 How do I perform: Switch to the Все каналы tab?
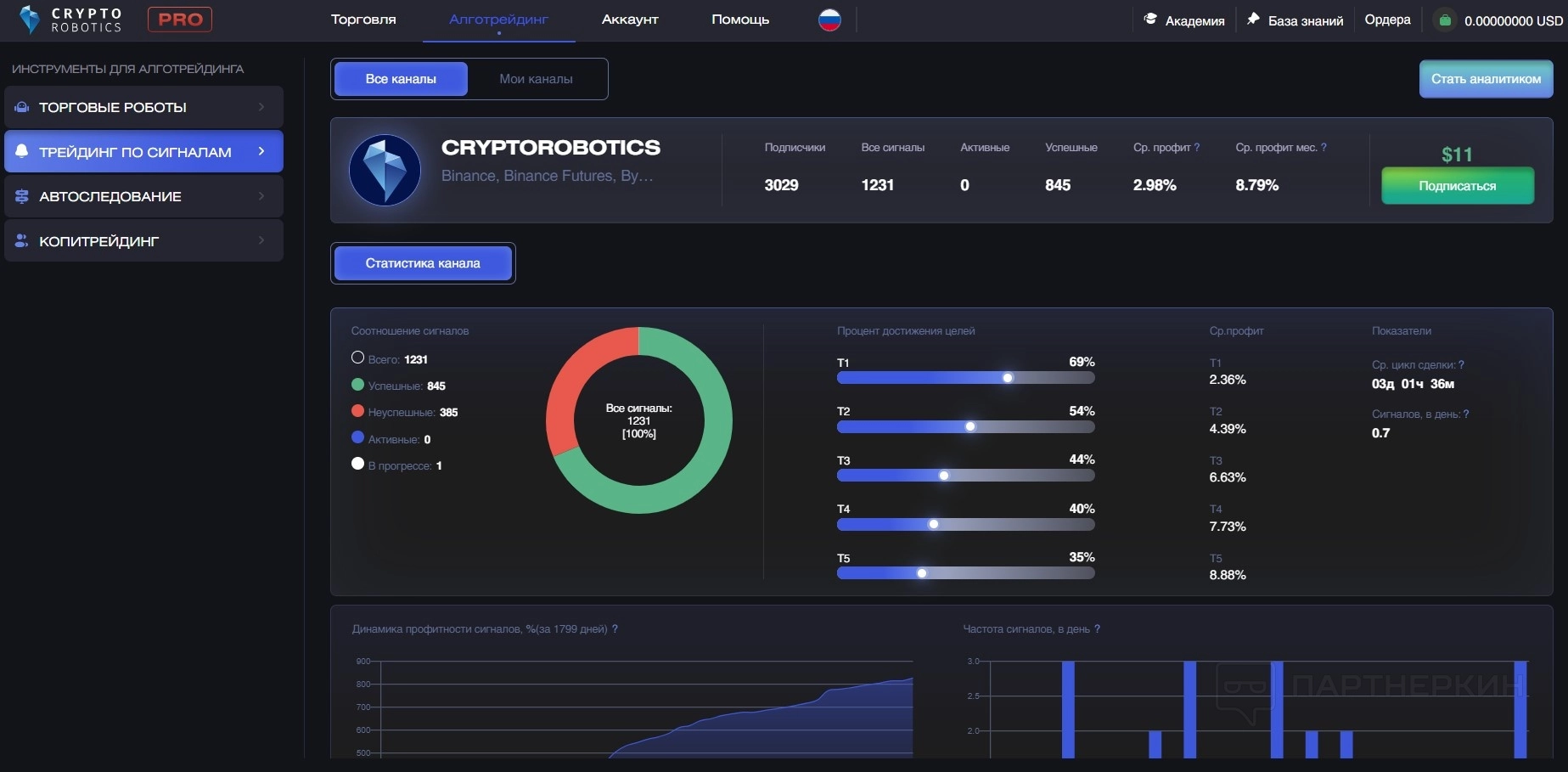coord(401,79)
